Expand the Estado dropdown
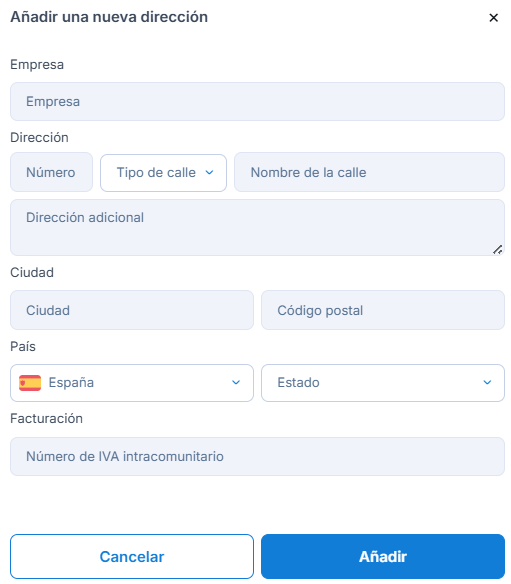 383,383
